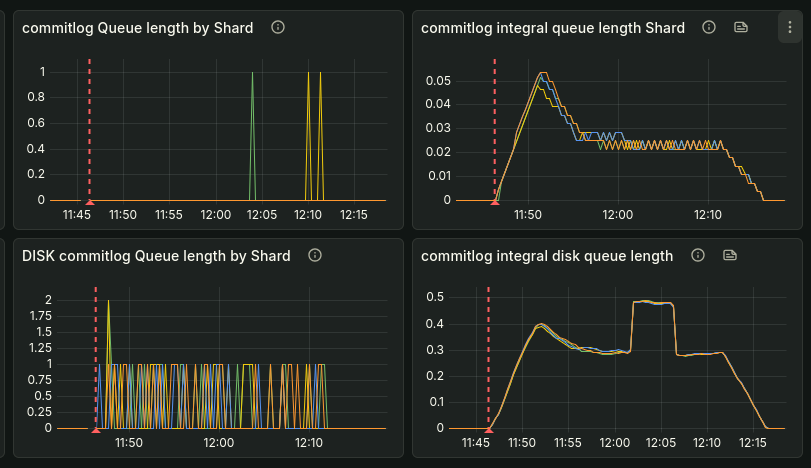This screenshot has height=468, width=811.
Task: Show info for commitlog integral disk queue length
Action: (x=698, y=256)
